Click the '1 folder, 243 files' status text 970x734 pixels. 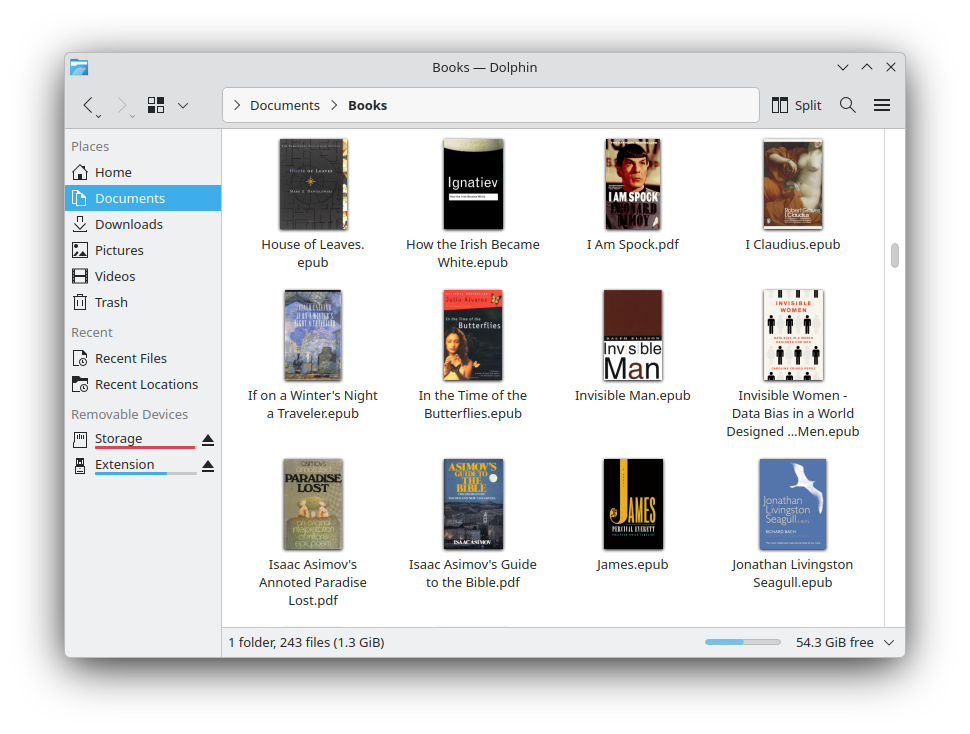pos(306,642)
